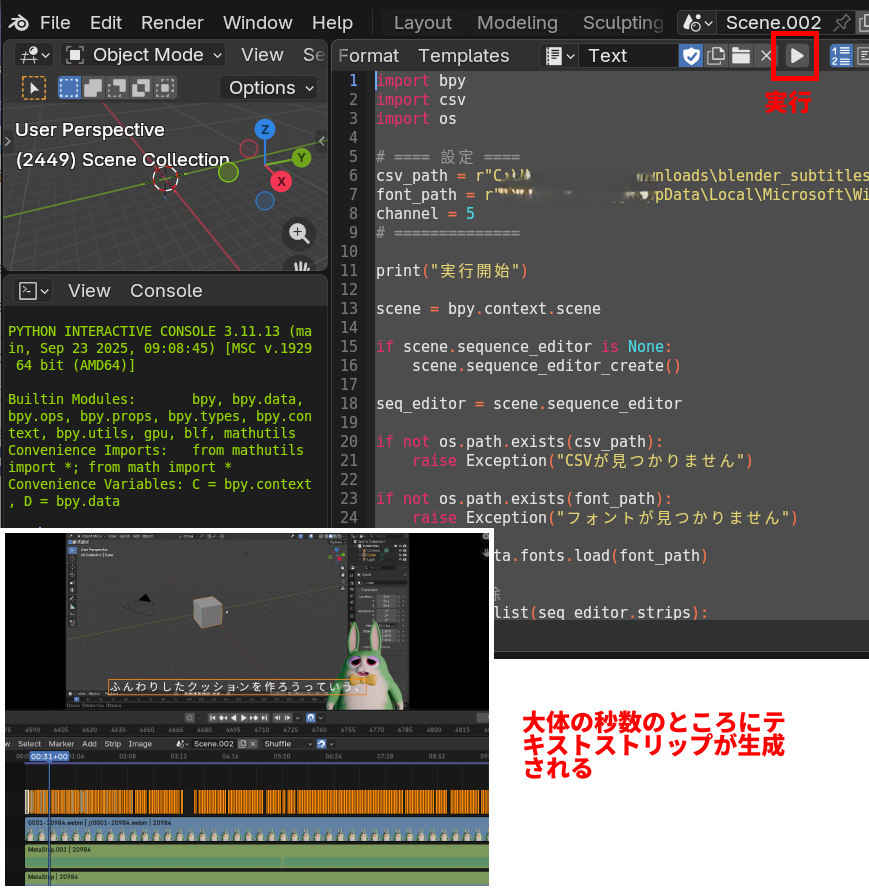
Task: Click the blue Z axis gizmo ball
Action: (265, 129)
